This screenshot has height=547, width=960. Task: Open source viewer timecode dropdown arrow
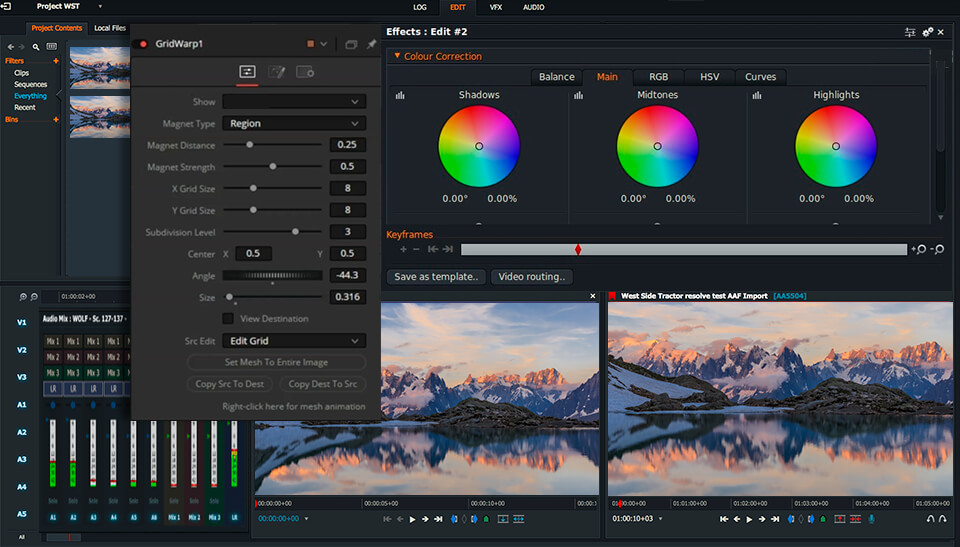(x=307, y=519)
